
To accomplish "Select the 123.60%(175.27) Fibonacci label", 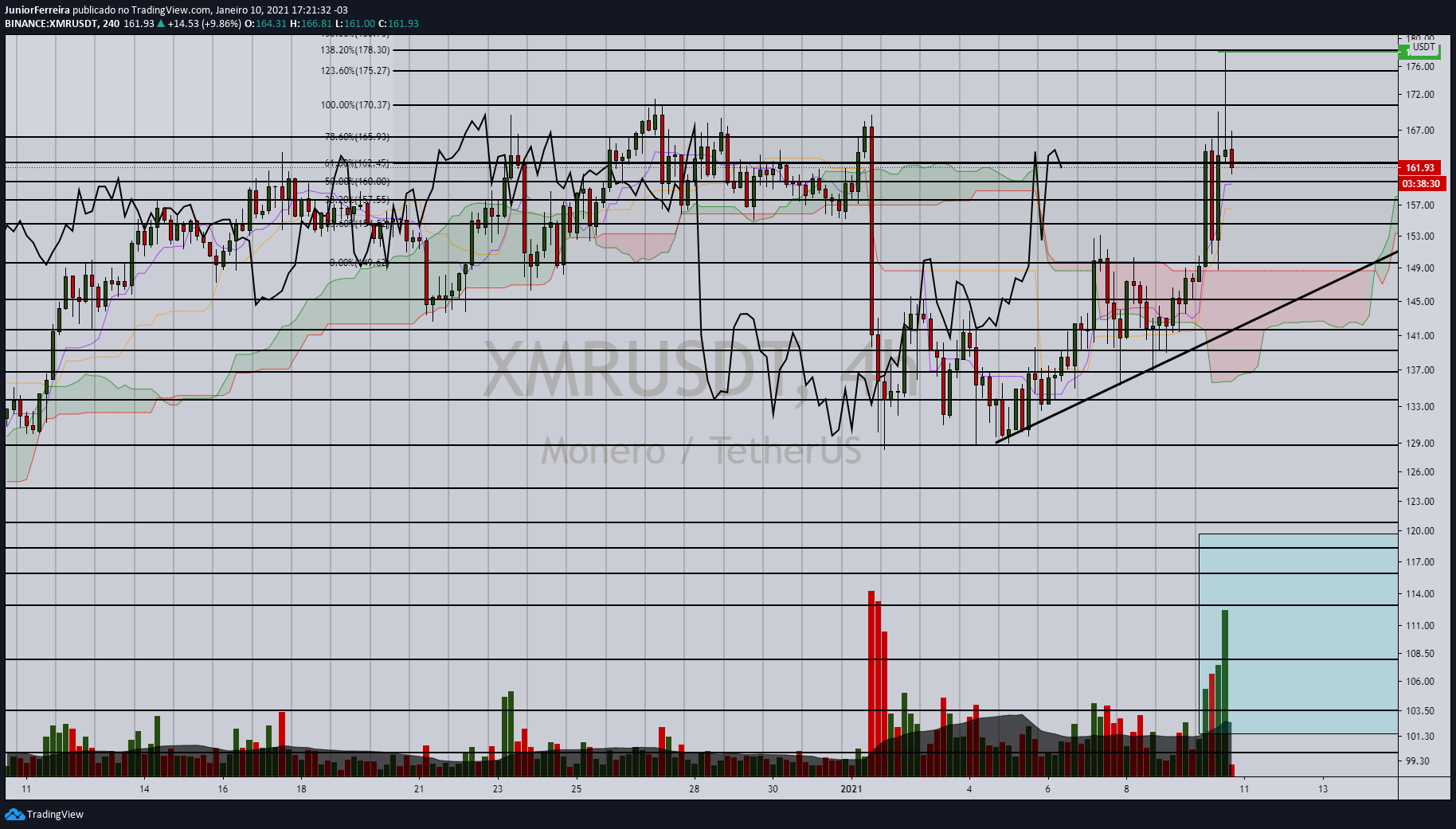I will point(355,71).
